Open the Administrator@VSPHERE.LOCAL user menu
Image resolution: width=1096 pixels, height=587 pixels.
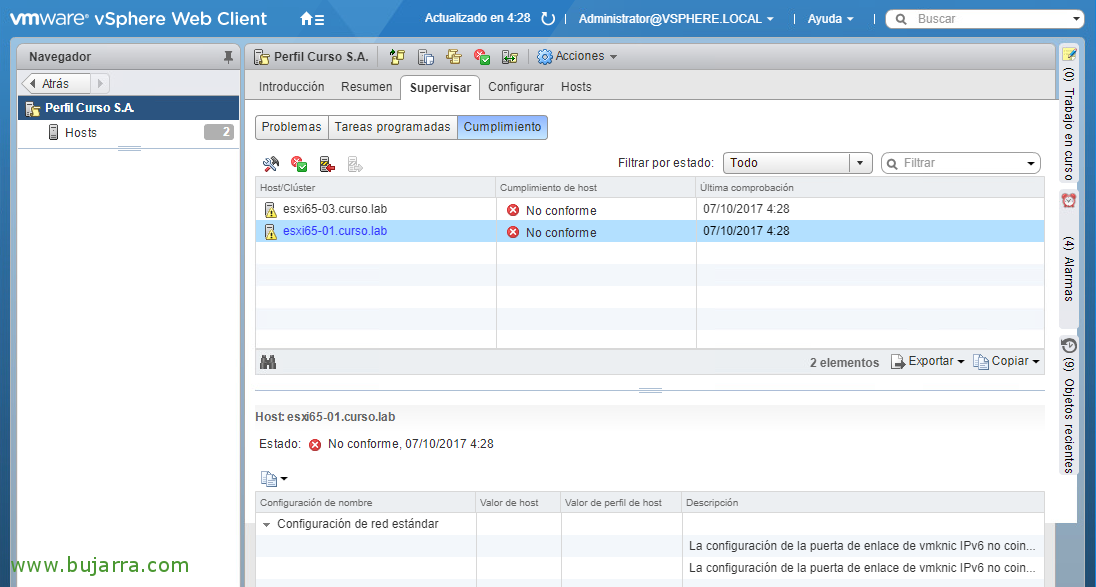point(676,19)
